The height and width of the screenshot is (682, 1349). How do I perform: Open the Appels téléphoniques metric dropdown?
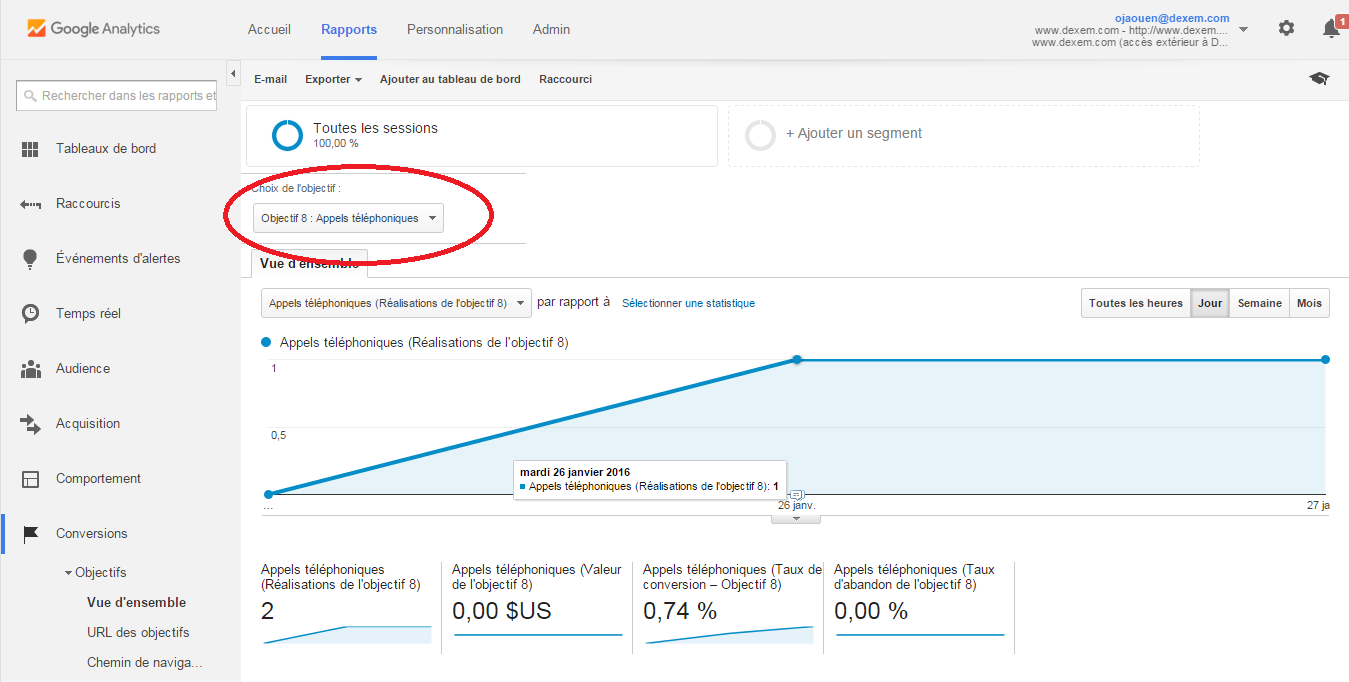(395, 302)
